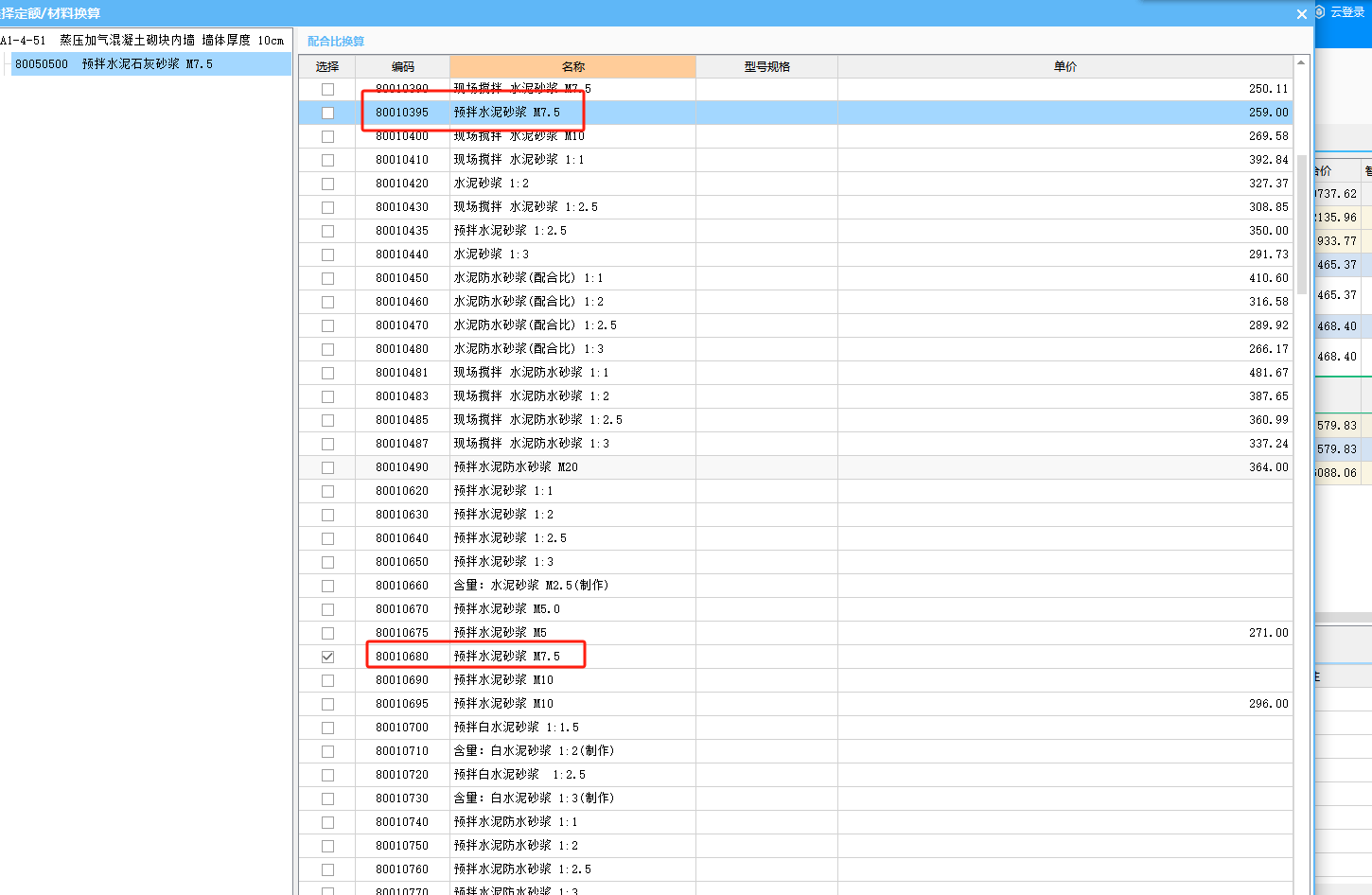This screenshot has height=895, width=1372.
Task: Click name cell 含量：水泥砂浆 M2.5(制作)
Action: [573, 586]
